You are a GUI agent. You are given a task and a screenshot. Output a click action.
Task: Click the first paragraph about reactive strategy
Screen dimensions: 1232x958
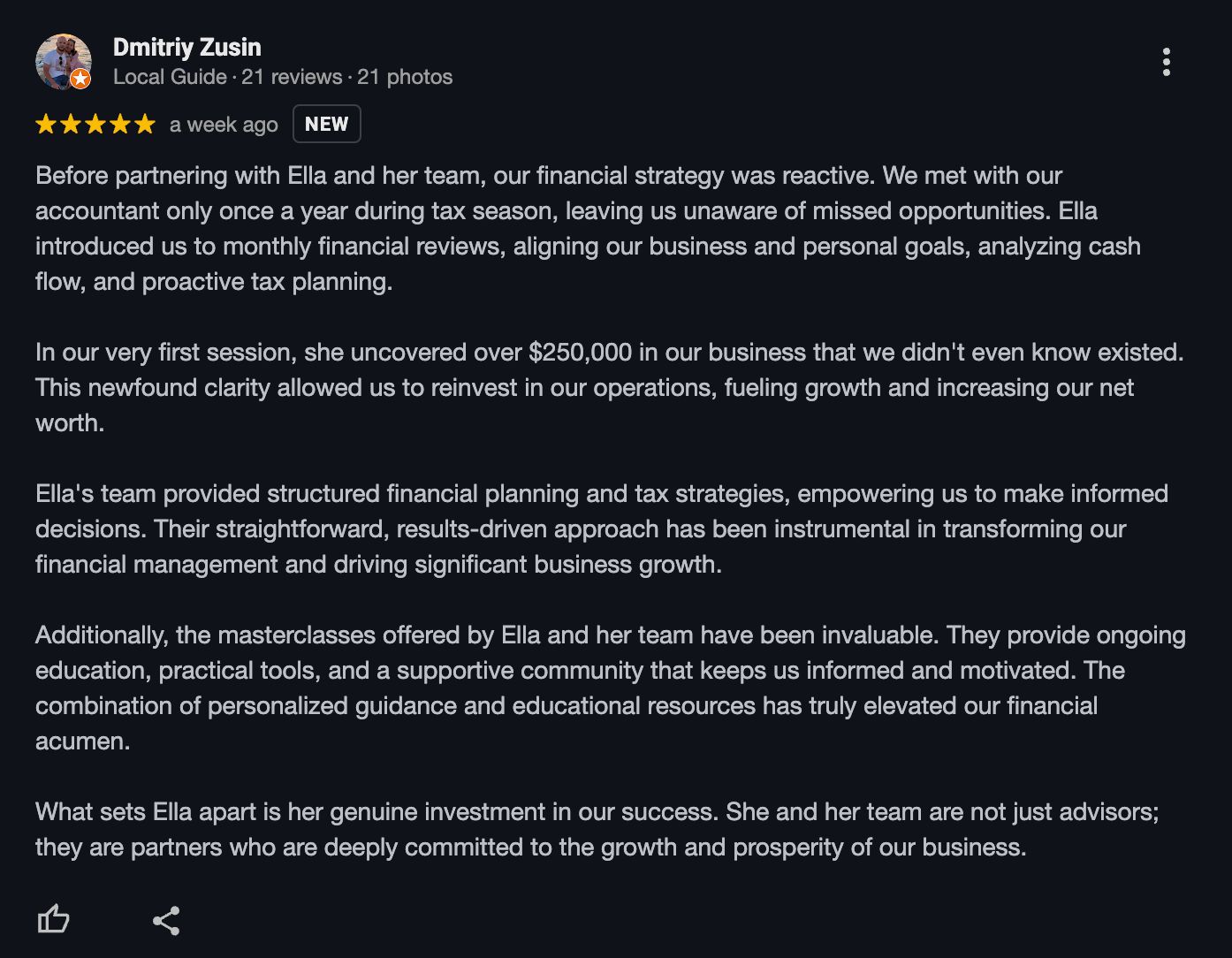(x=588, y=228)
